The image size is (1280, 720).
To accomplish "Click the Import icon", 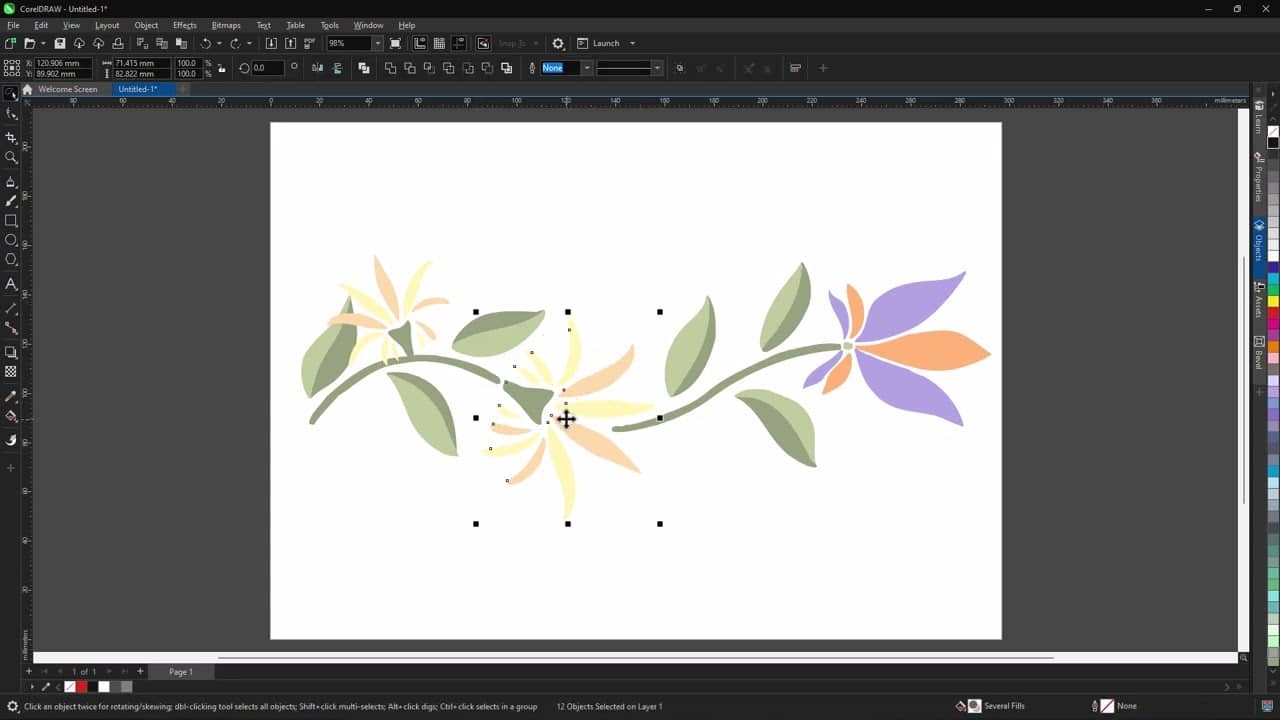I will [x=271, y=43].
